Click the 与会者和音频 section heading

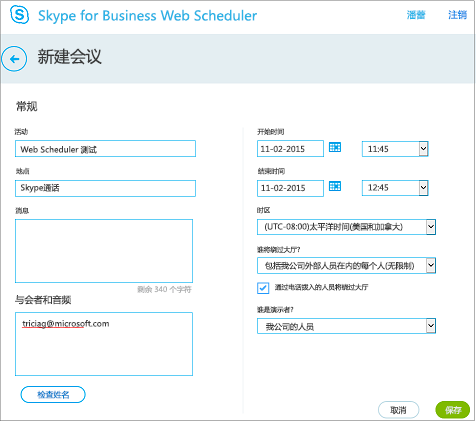[x=43, y=300]
